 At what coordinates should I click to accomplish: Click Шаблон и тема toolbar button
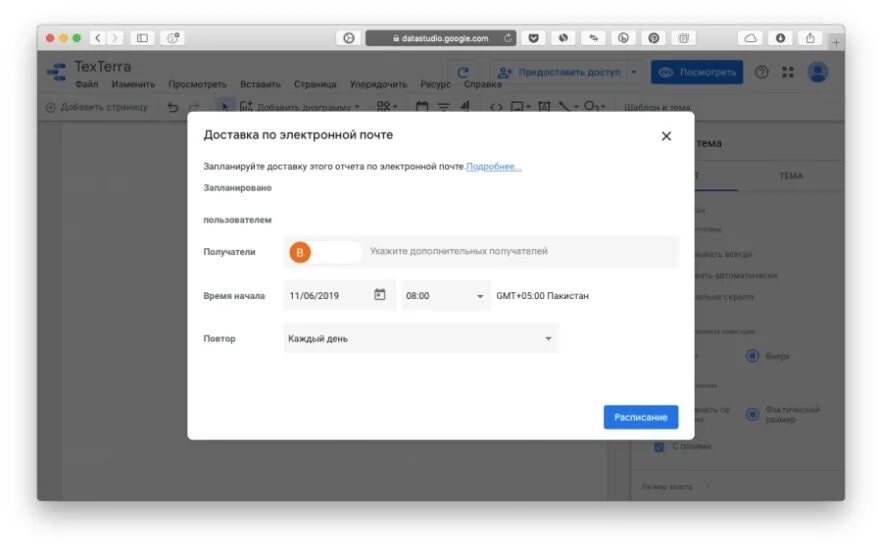pos(657,107)
